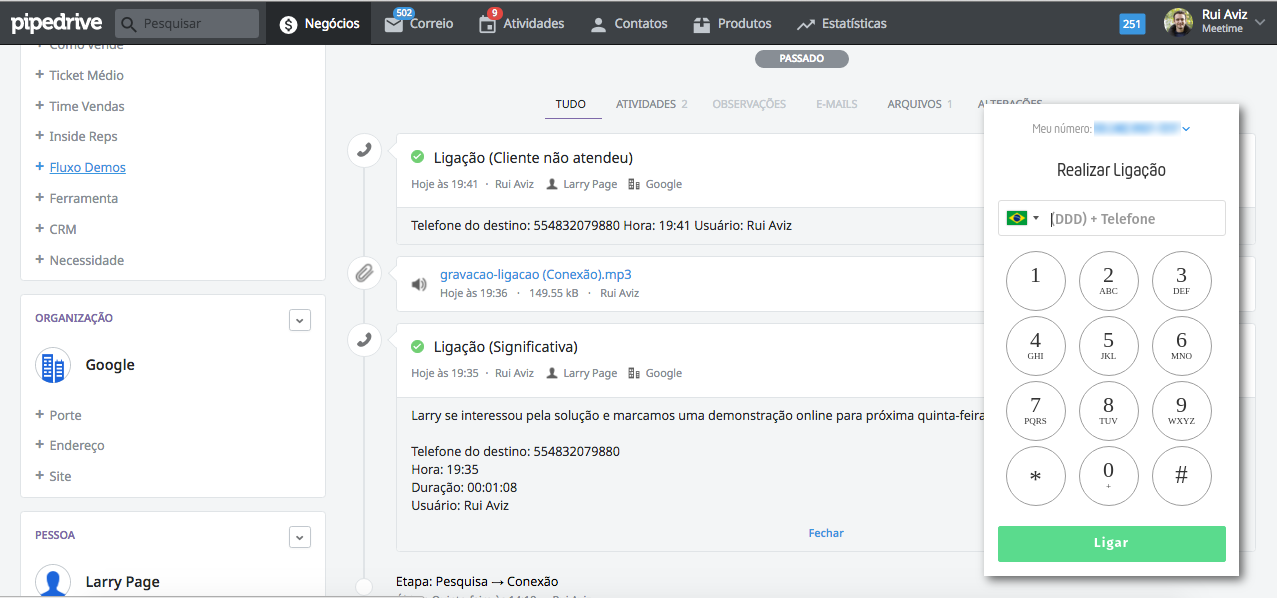The height and width of the screenshot is (598, 1277).
Task: Open the Rui Aviz user menu
Action: click(x=1215, y=22)
